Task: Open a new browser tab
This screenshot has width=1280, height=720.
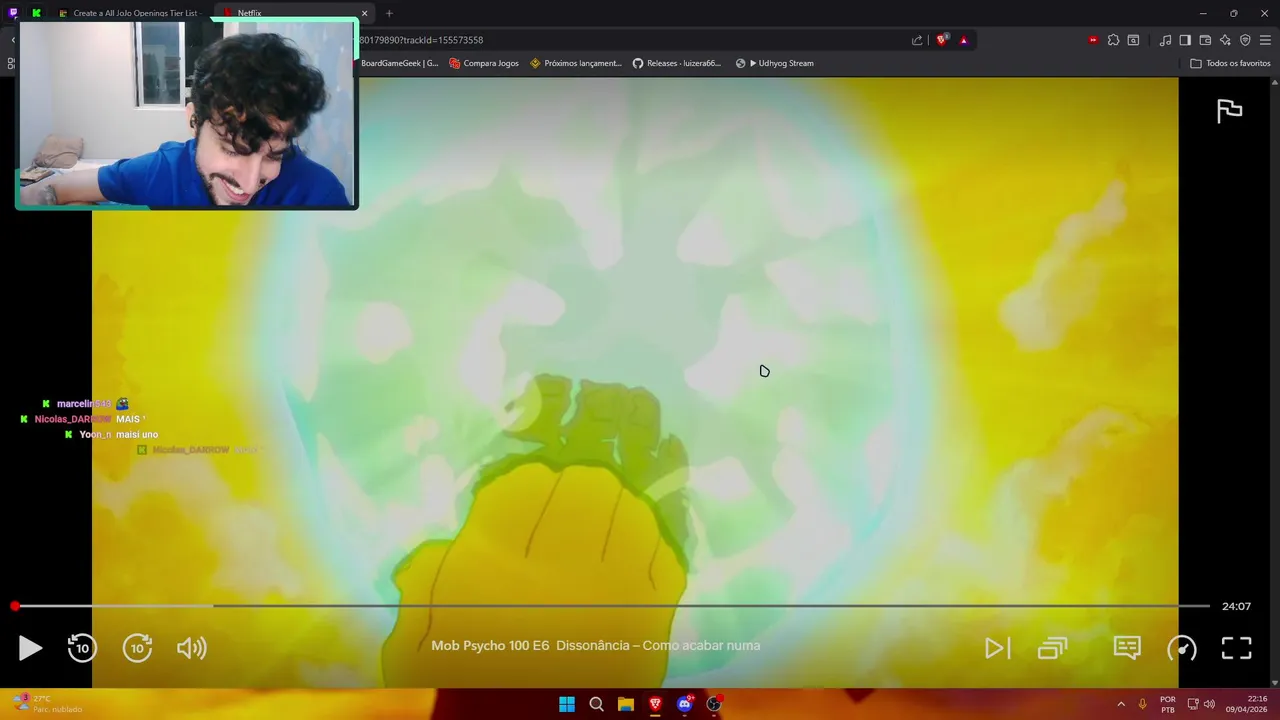Action: pos(389,13)
